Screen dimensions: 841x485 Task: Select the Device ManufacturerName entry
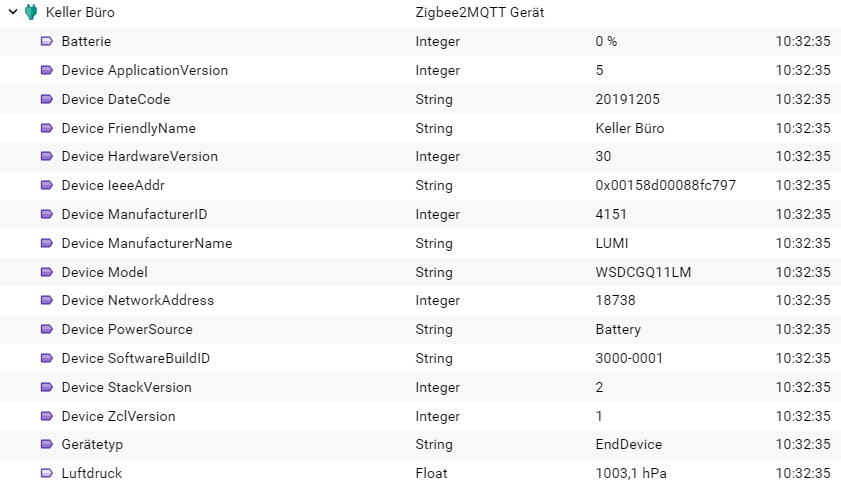(420, 243)
